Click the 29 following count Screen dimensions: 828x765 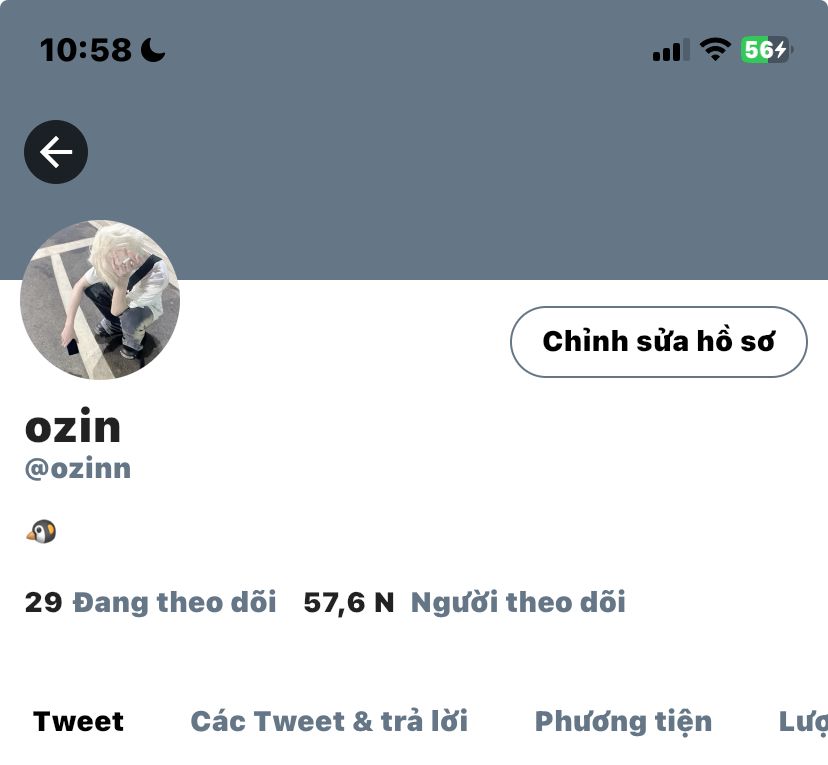tap(43, 602)
